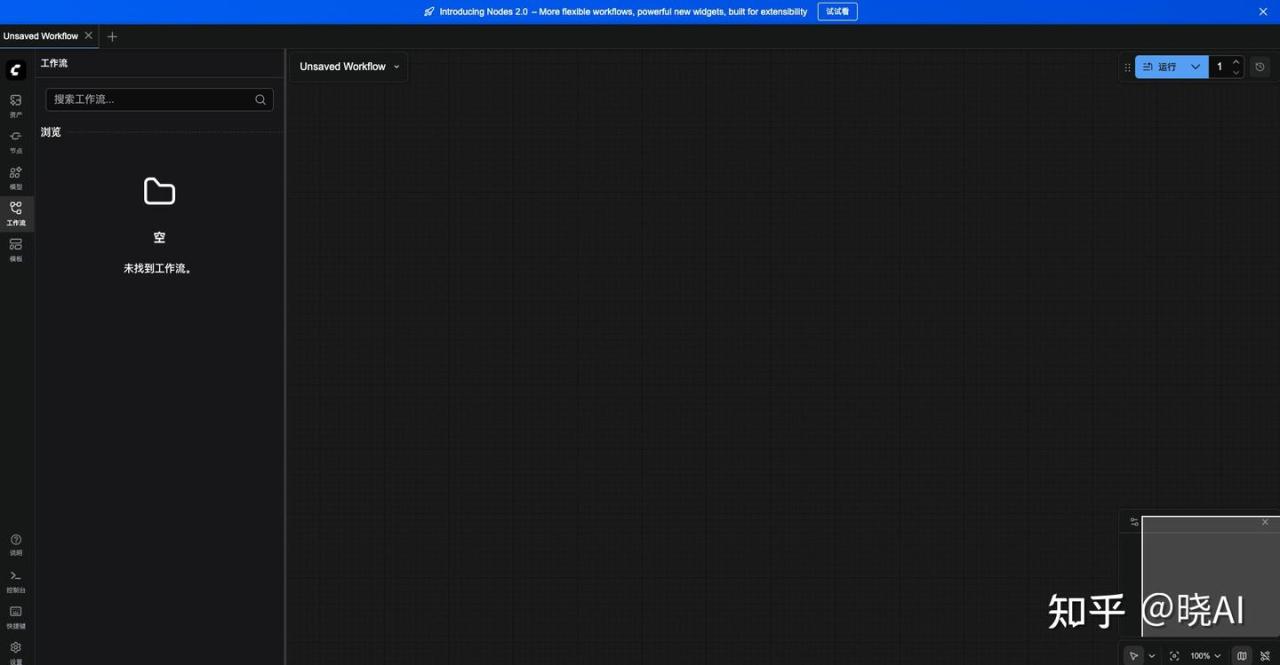Screen dimensions: 1280x665
Task: Open the 100% zoom level dropdown
Action: (x=1205, y=656)
